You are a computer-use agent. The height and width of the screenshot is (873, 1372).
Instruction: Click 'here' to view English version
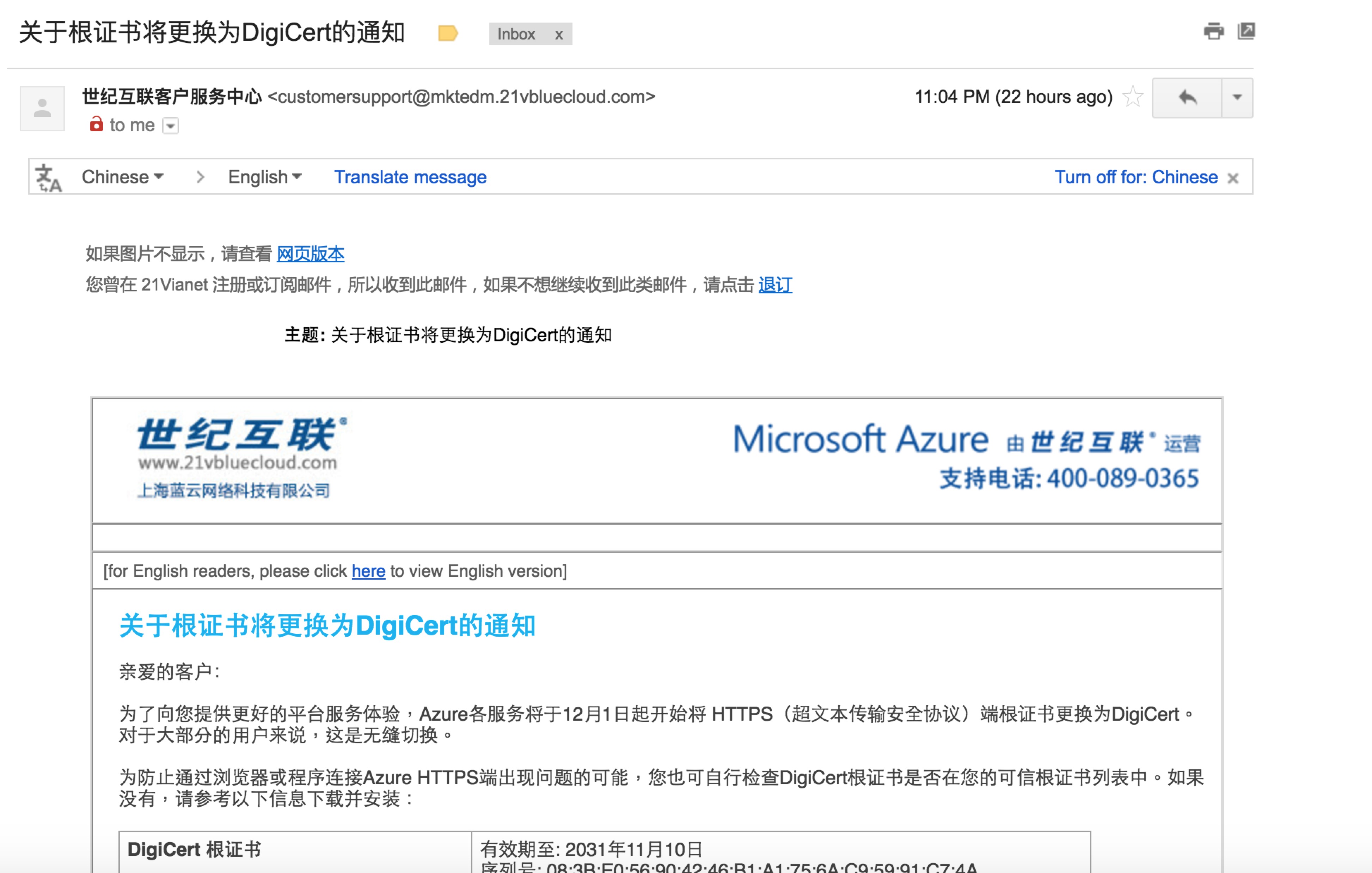[368, 571]
